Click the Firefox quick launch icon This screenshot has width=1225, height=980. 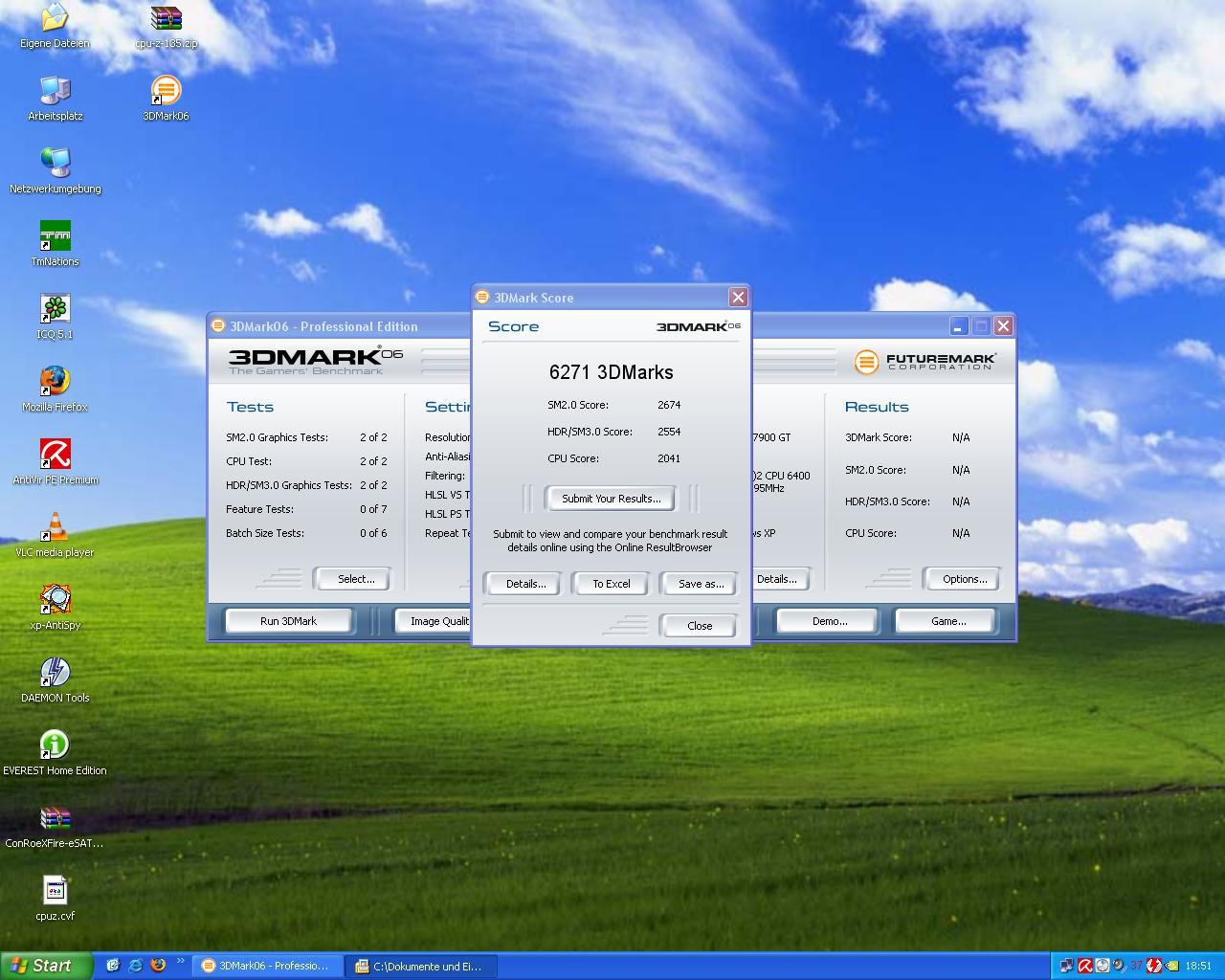tap(158, 966)
